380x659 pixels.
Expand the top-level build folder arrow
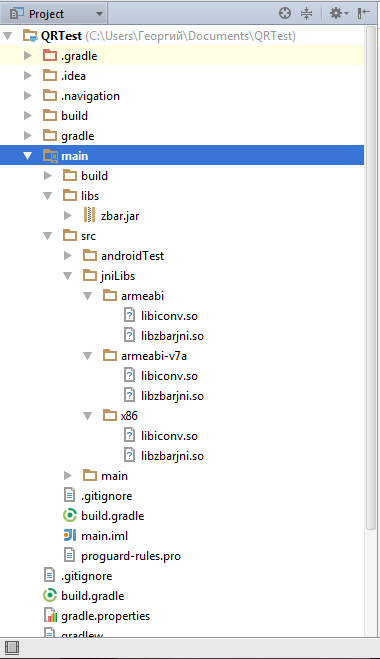[x=28, y=116]
